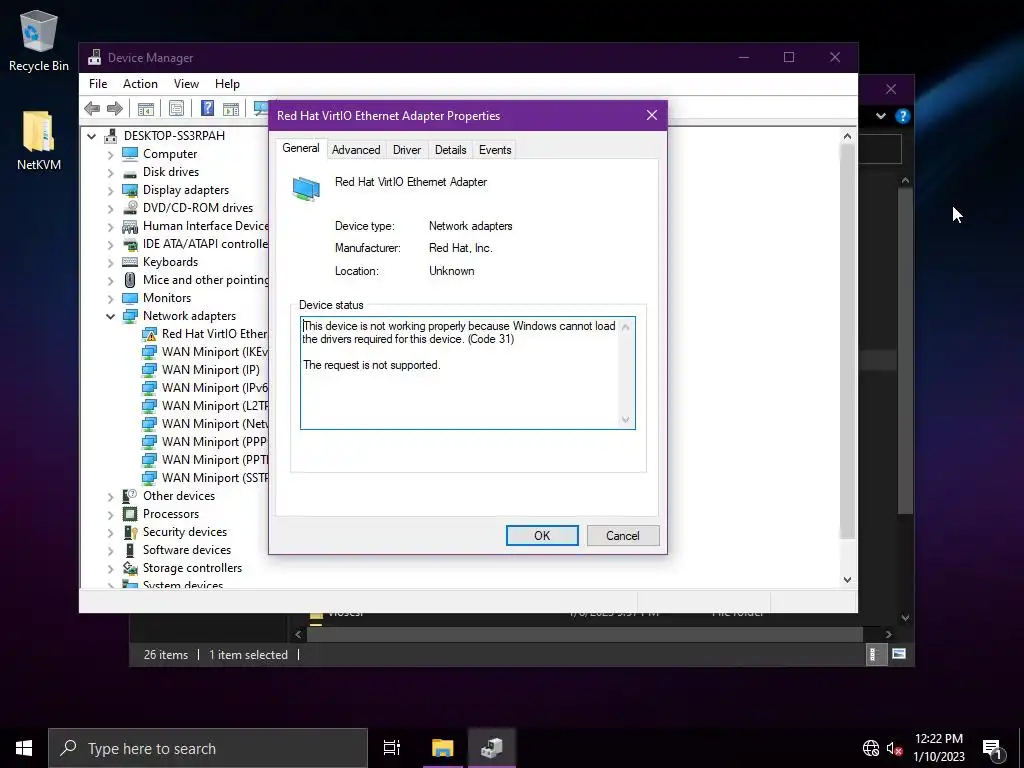Switch to the Events tab

pyautogui.click(x=495, y=150)
